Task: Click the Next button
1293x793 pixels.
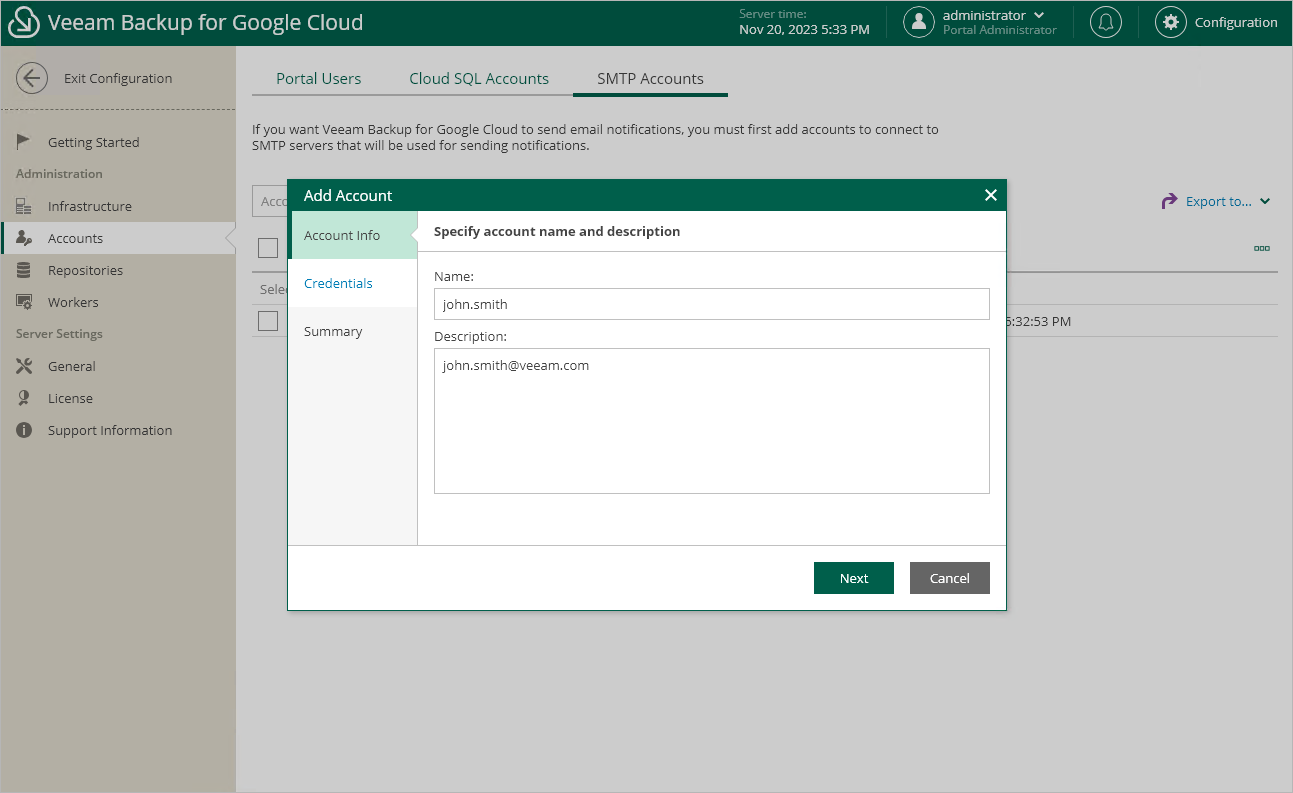Action: (x=854, y=578)
